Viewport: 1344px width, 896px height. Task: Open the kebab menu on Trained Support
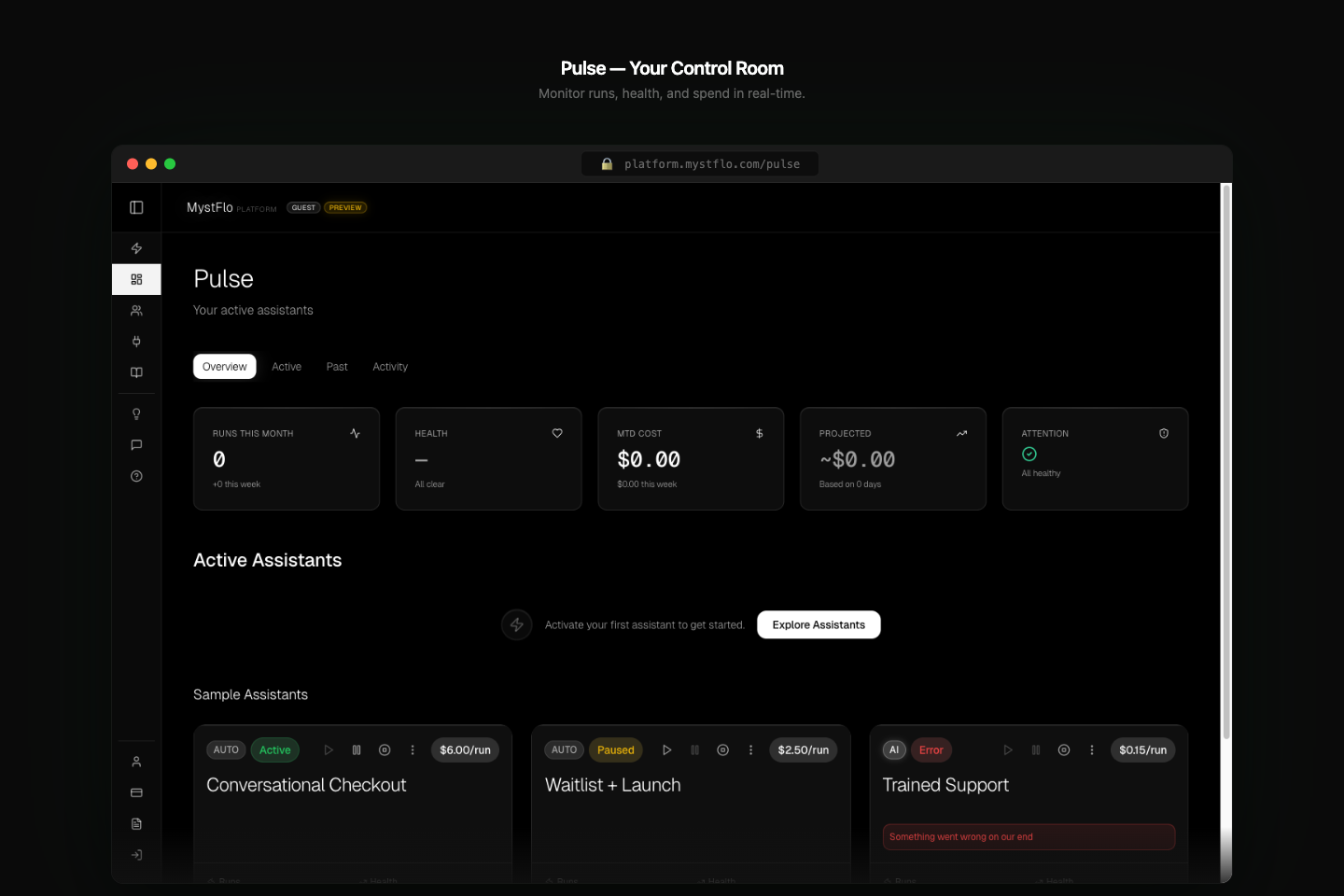coord(1092,749)
